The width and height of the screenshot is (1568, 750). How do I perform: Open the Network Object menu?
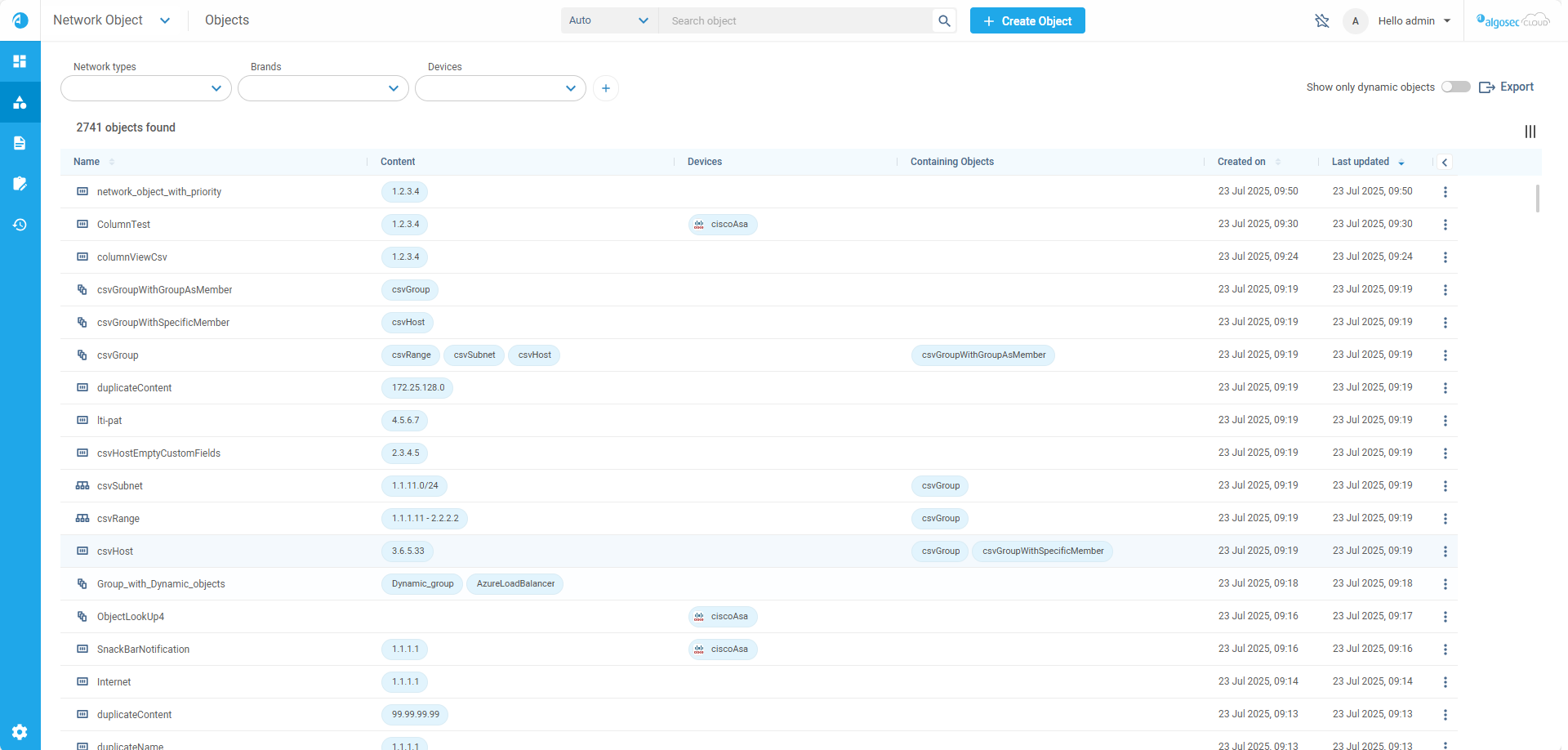pos(112,20)
